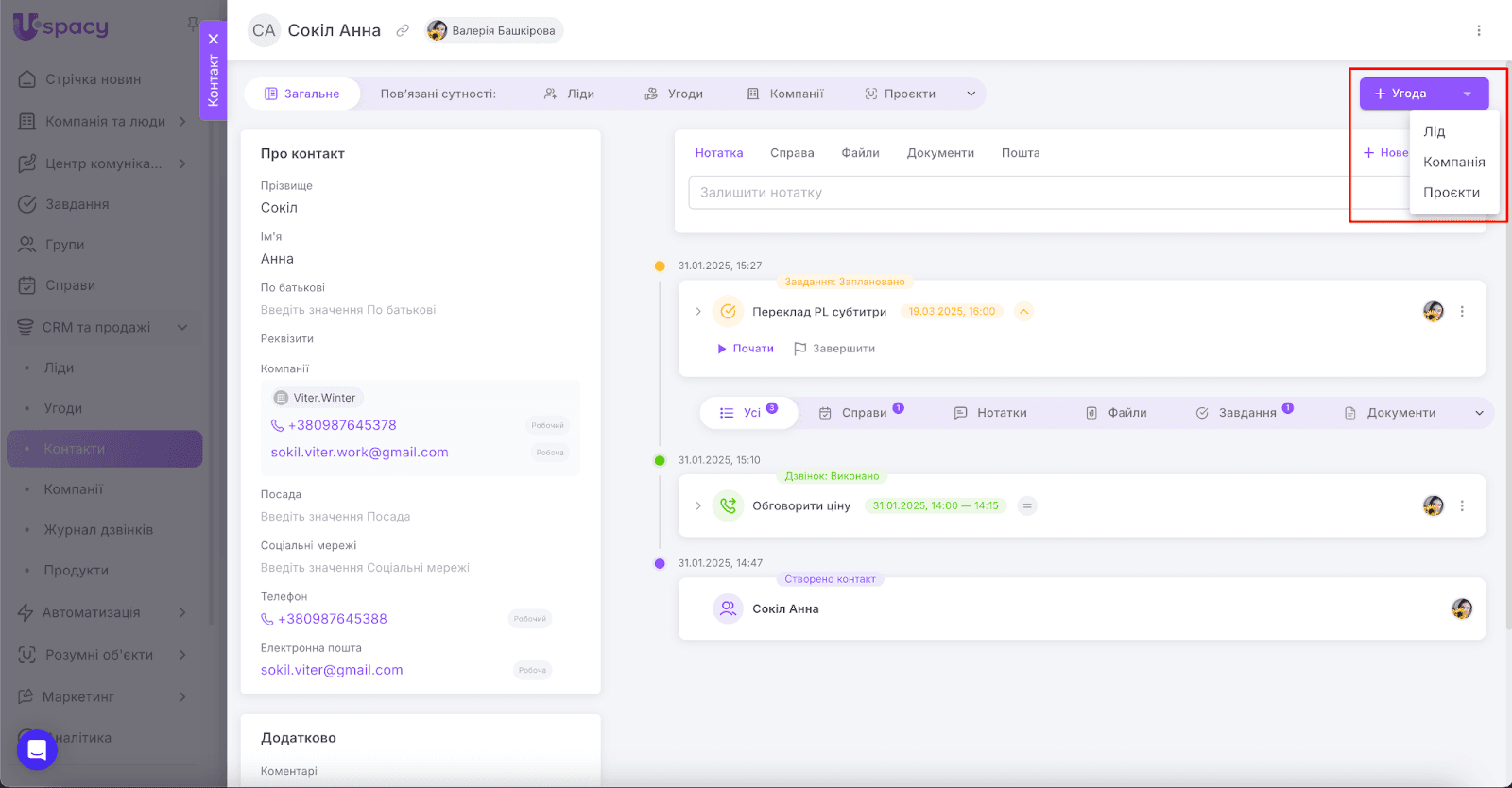Select the Справа tab

click(792, 153)
